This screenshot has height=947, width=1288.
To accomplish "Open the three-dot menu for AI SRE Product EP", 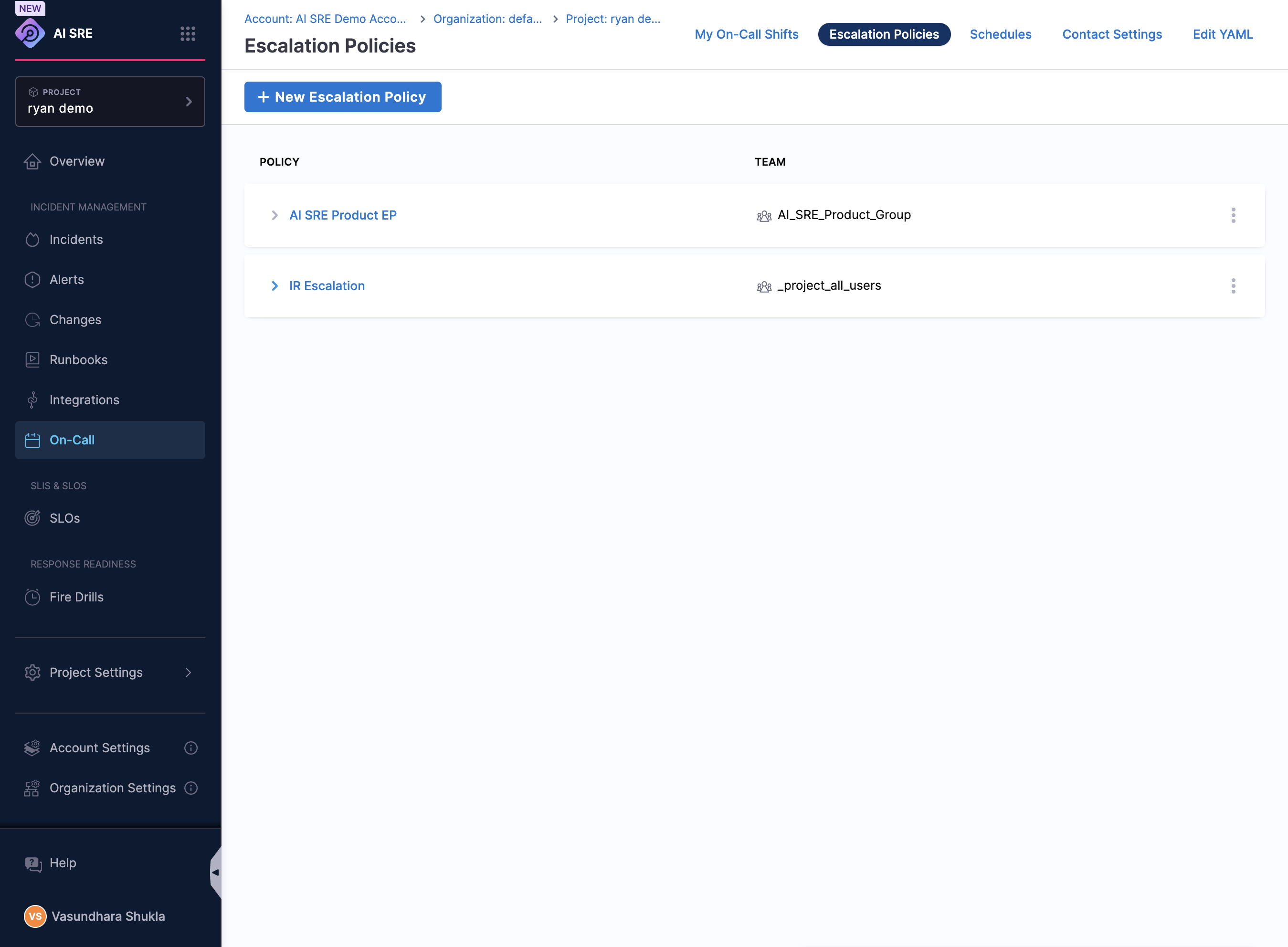I will click(1233, 216).
